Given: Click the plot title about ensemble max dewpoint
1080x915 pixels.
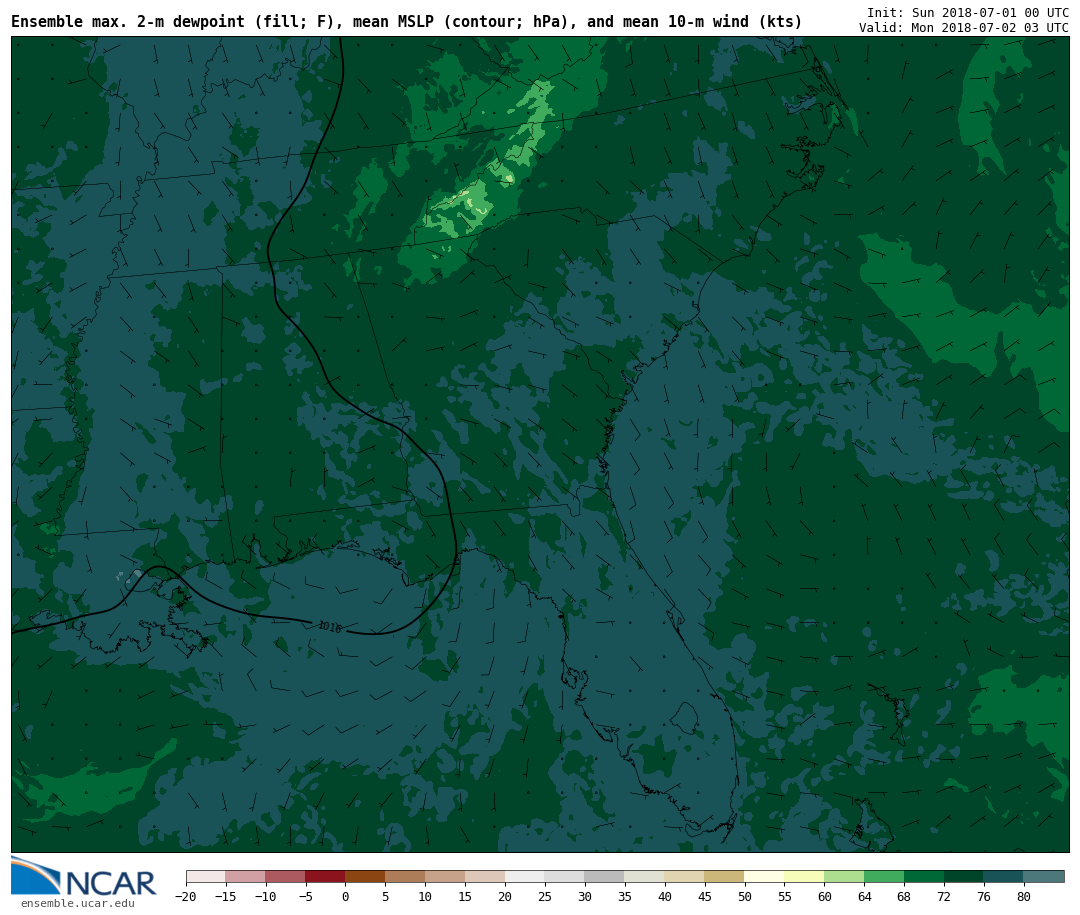Looking at the screenshot, I should [x=406, y=21].
